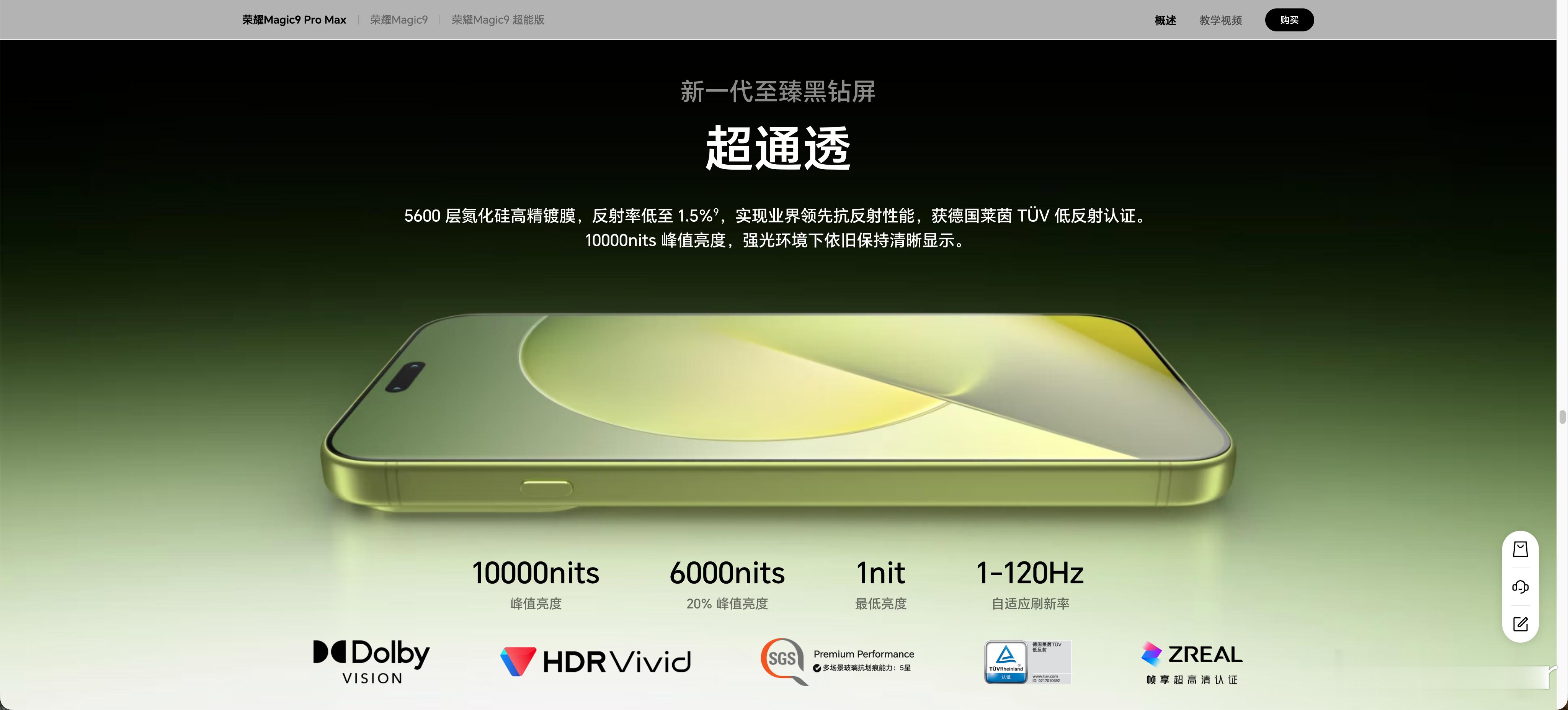Click the 1nit minimum brightness value

click(x=881, y=573)
